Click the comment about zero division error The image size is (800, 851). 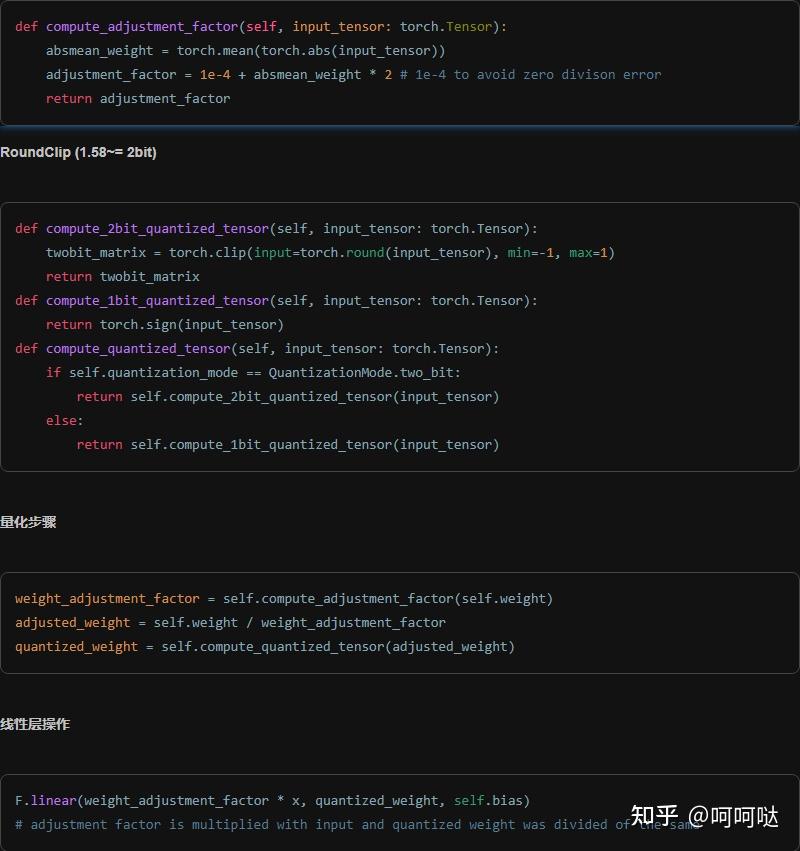[x=530, y=74]
